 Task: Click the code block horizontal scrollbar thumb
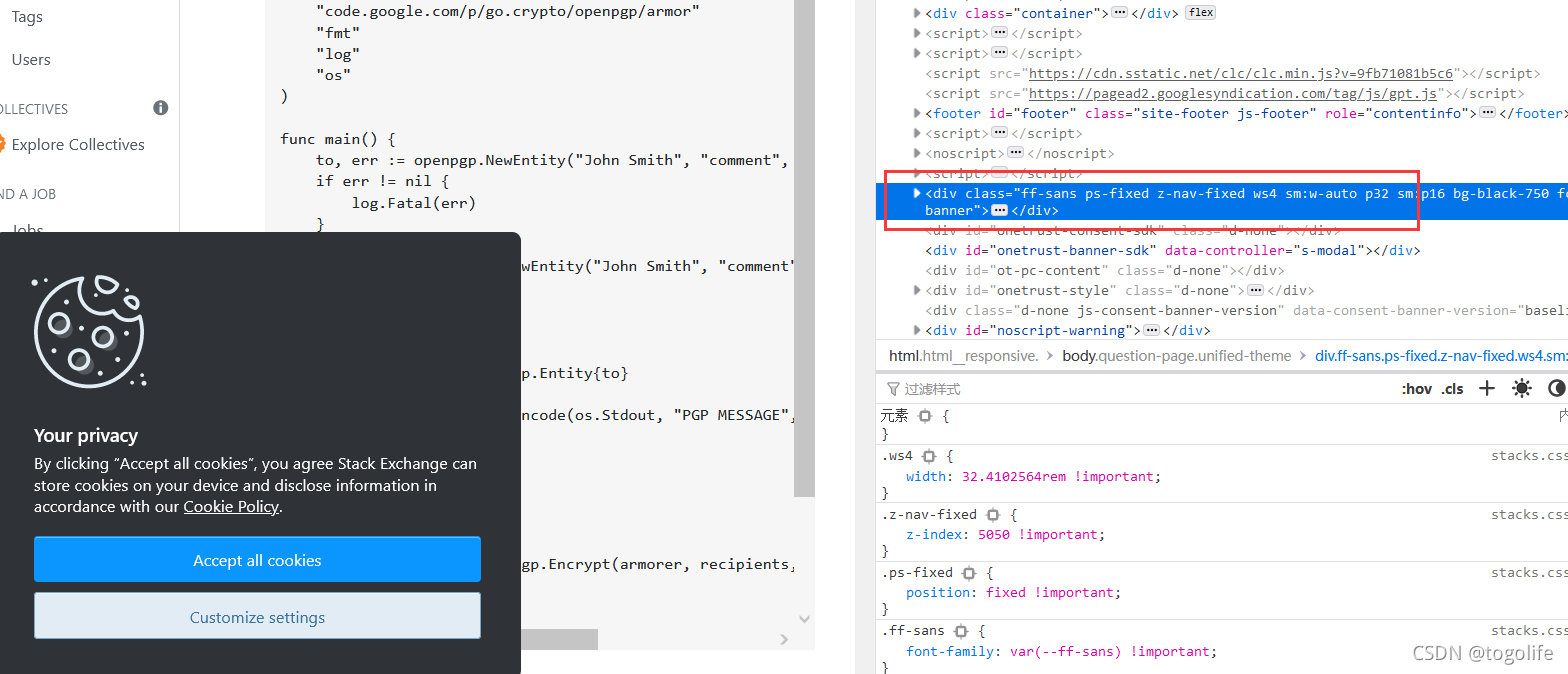click(558, 639)
